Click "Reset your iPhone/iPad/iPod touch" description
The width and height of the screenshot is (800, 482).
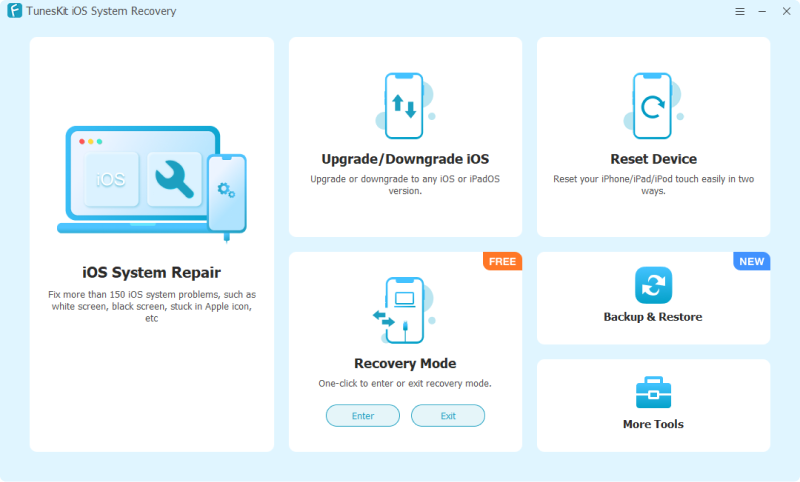coord(654,185)
